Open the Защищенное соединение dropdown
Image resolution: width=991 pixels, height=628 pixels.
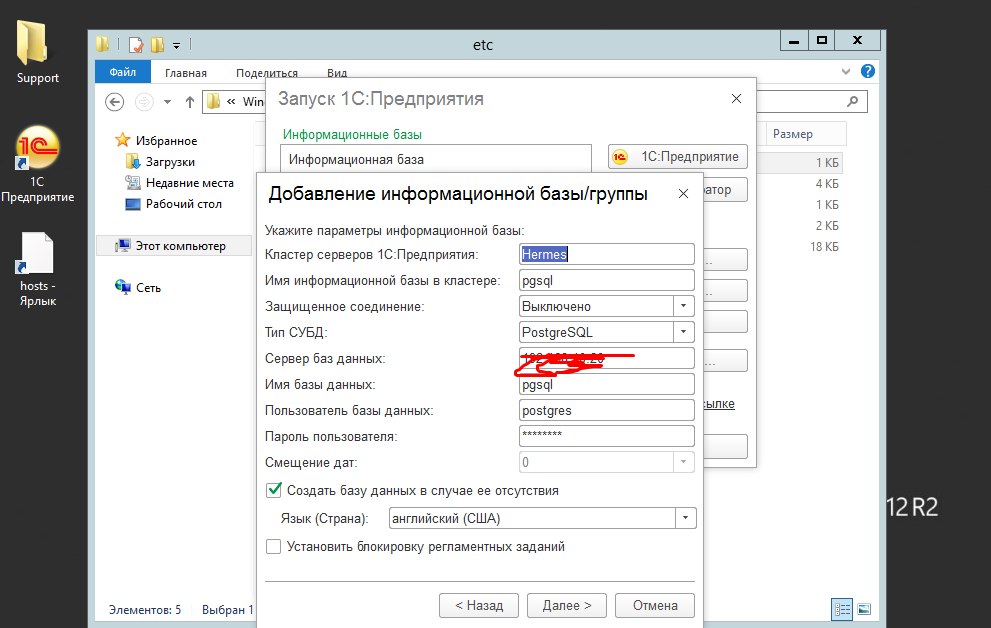point(683,306)
